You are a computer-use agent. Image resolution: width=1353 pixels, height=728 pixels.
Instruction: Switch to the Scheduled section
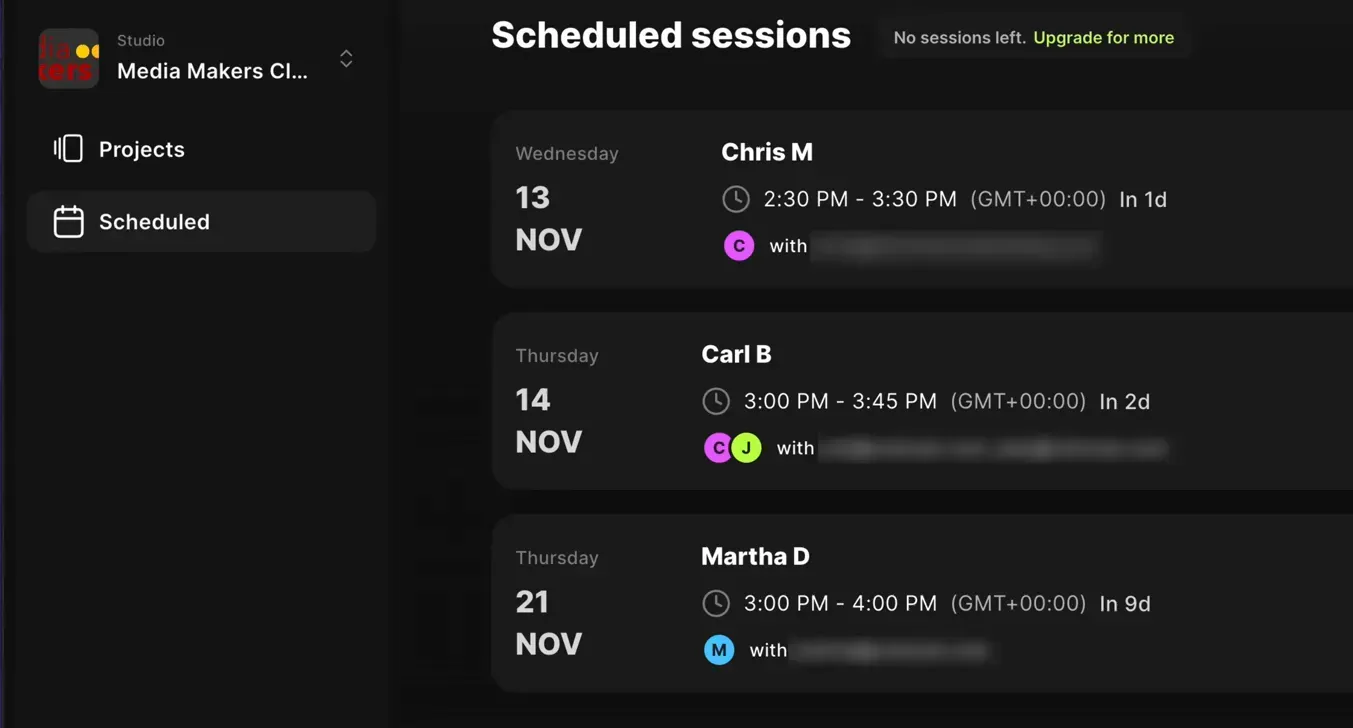tap(154, 221)
